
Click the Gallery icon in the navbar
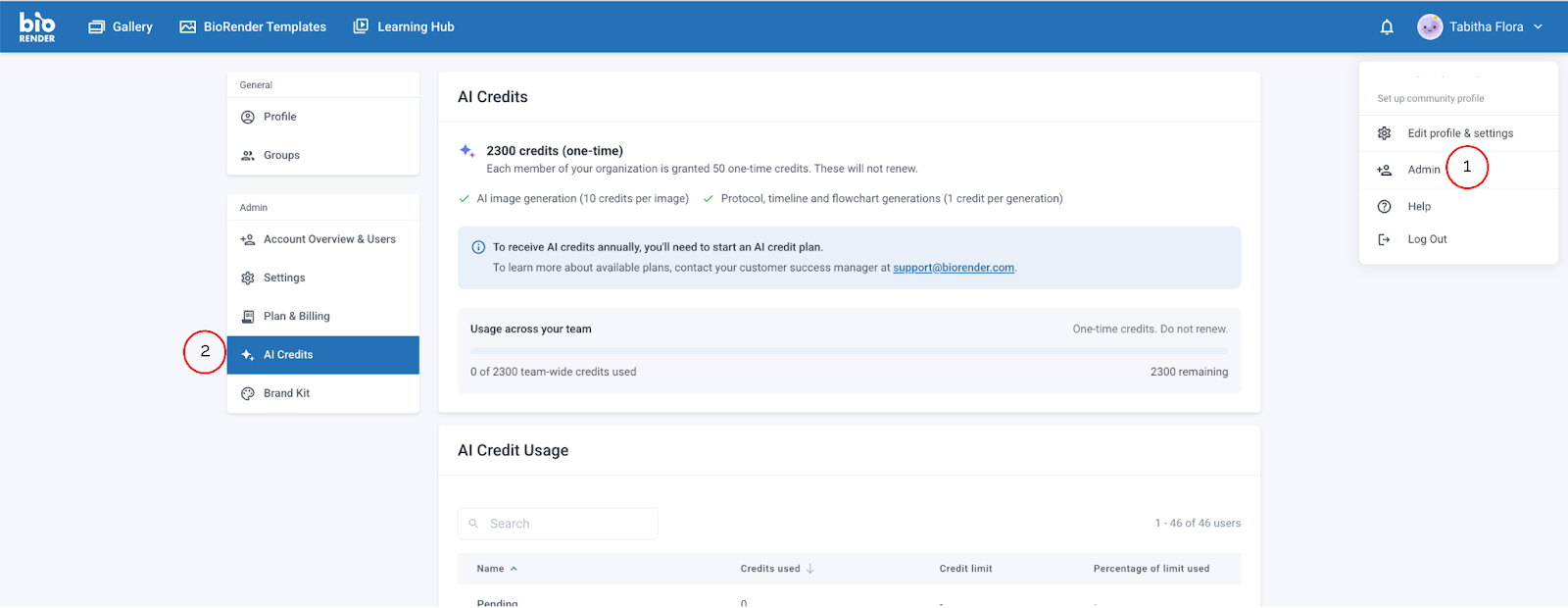96,27
